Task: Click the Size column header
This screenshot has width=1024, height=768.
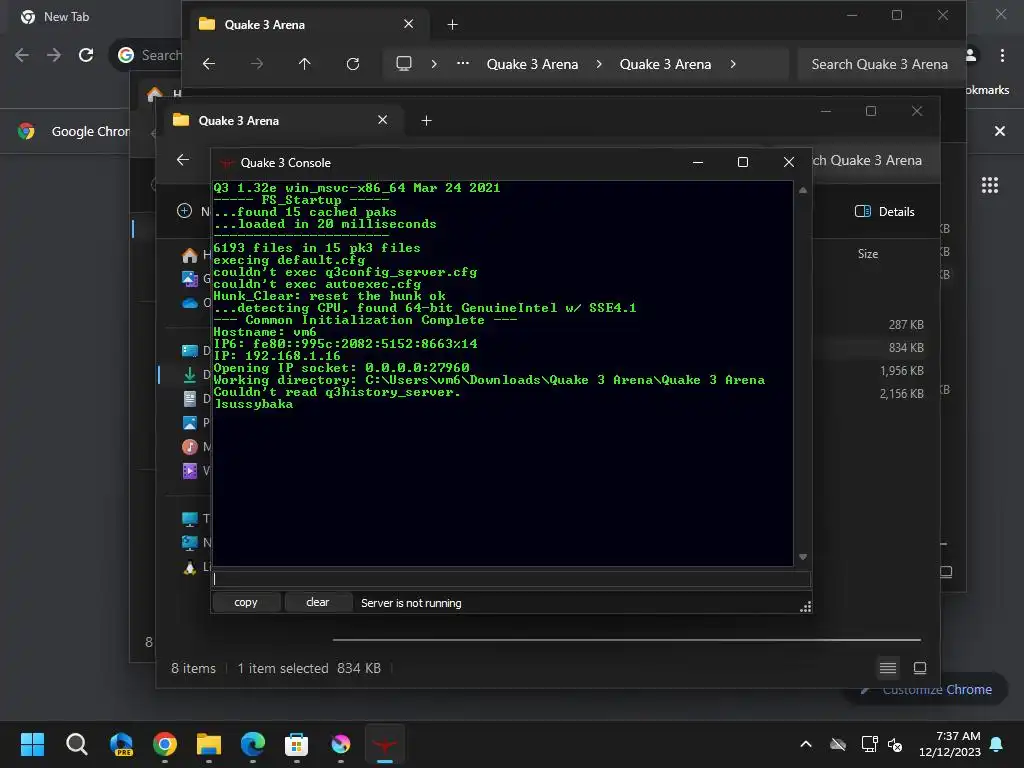Action: point(867,254)
